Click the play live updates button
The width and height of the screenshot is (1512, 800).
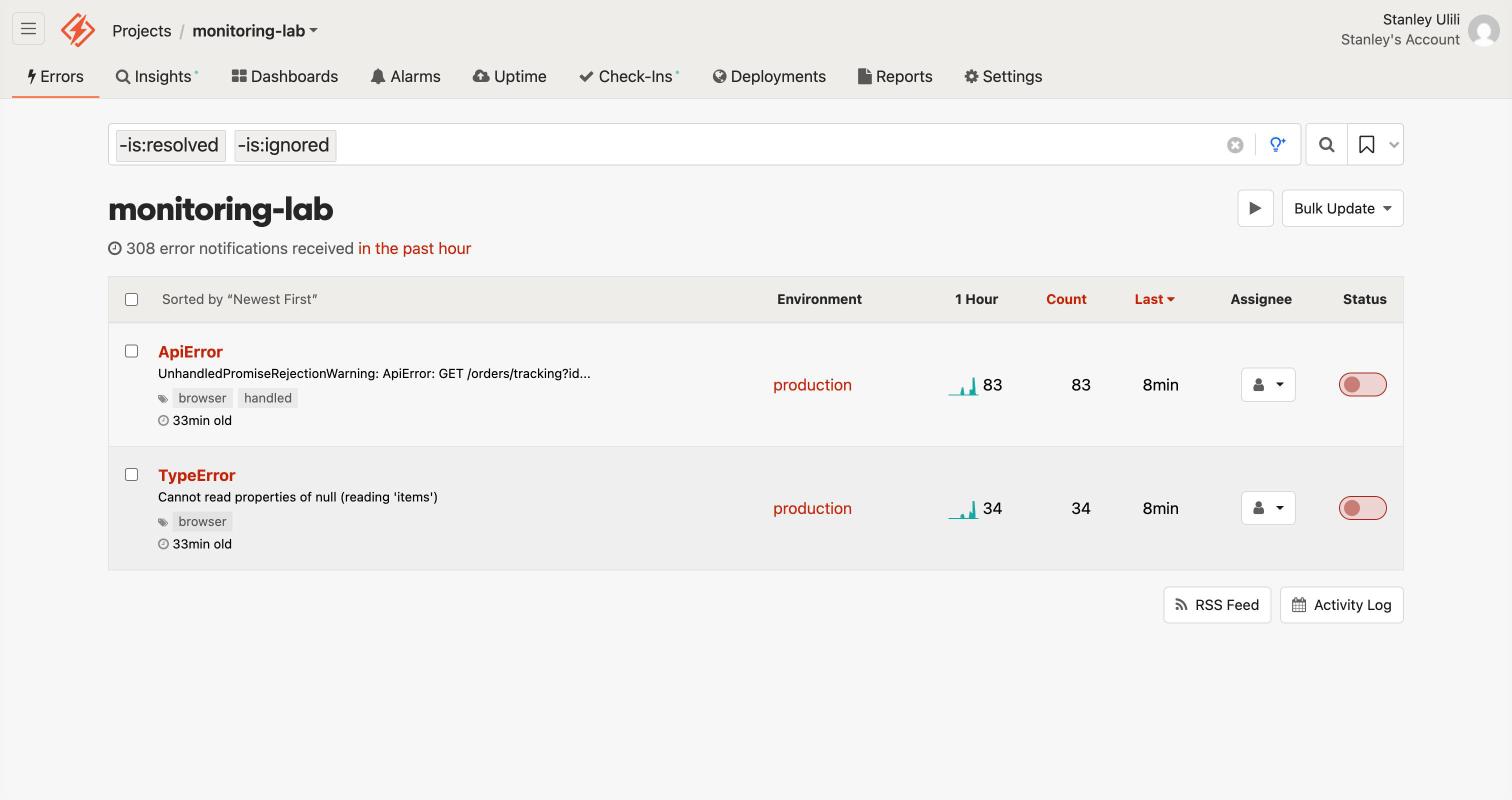(x=1255, y=208)
